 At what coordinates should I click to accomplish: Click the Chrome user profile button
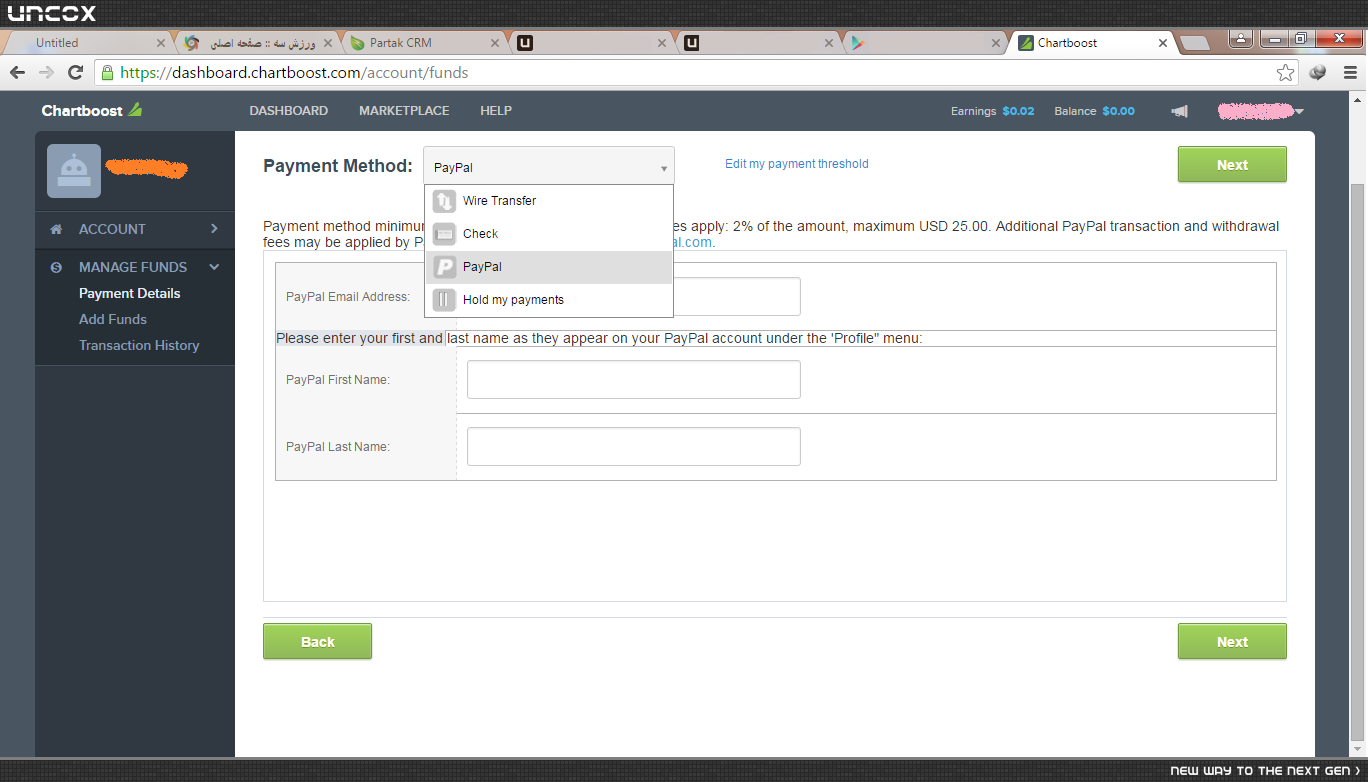(1241, 38)
